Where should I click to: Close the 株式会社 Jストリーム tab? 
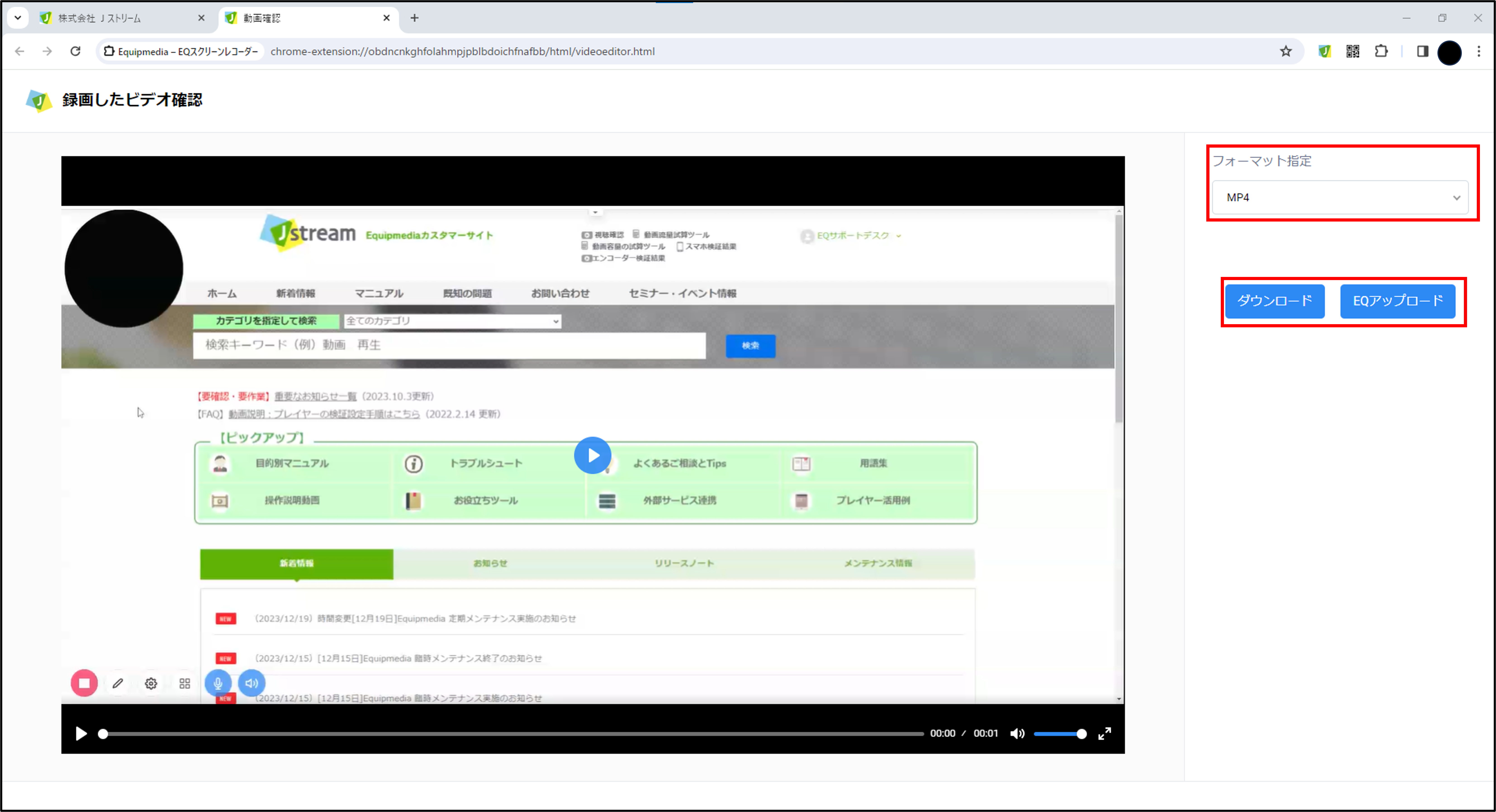(201, 18)
